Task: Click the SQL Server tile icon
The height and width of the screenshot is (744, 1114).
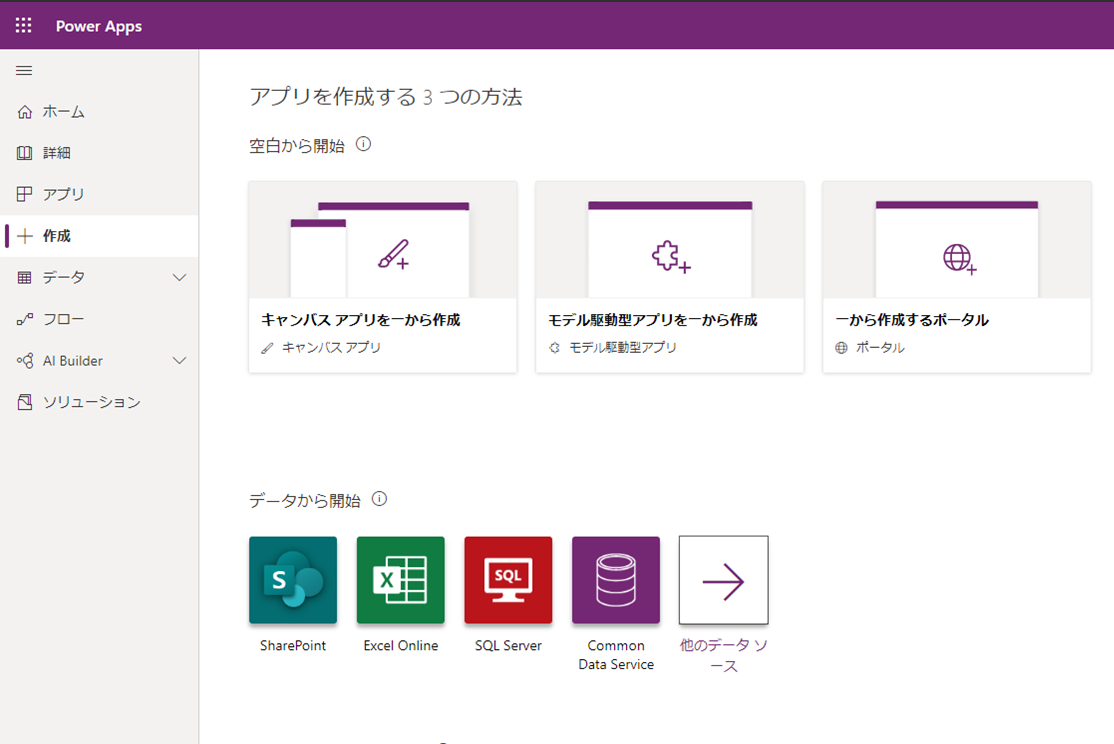Action: [x=508, y=580]
